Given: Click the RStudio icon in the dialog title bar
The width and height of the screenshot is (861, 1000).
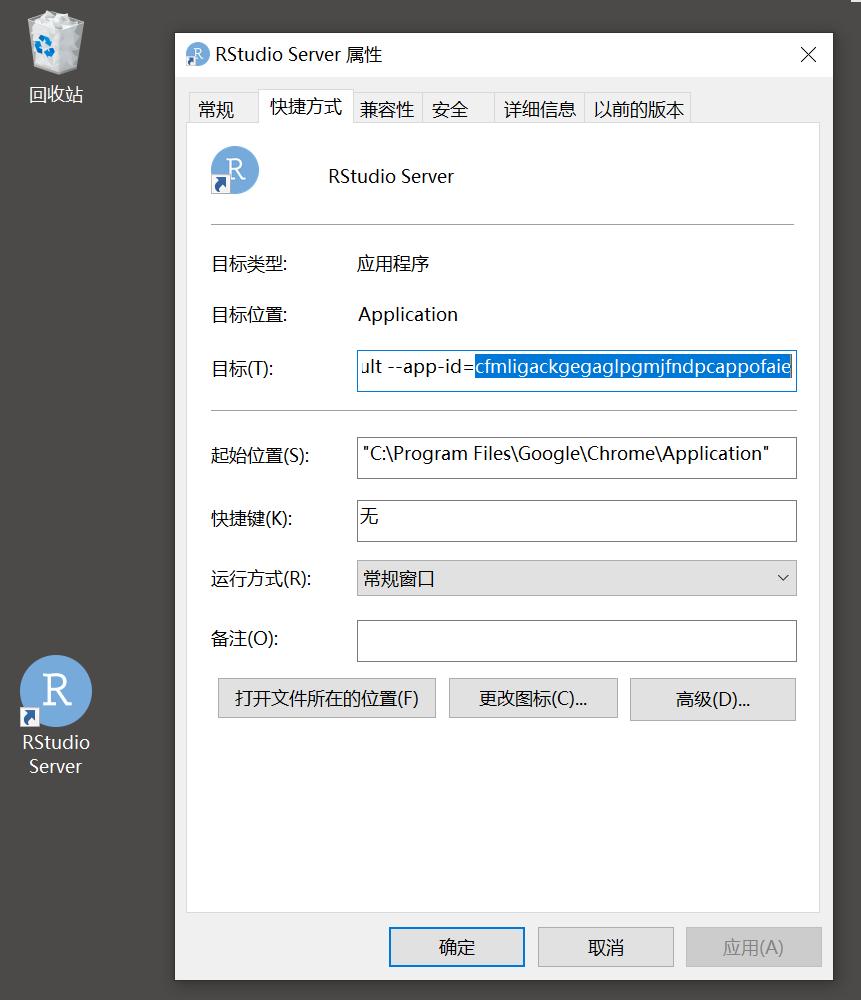Looking at the screenshot, I should 197,55.
